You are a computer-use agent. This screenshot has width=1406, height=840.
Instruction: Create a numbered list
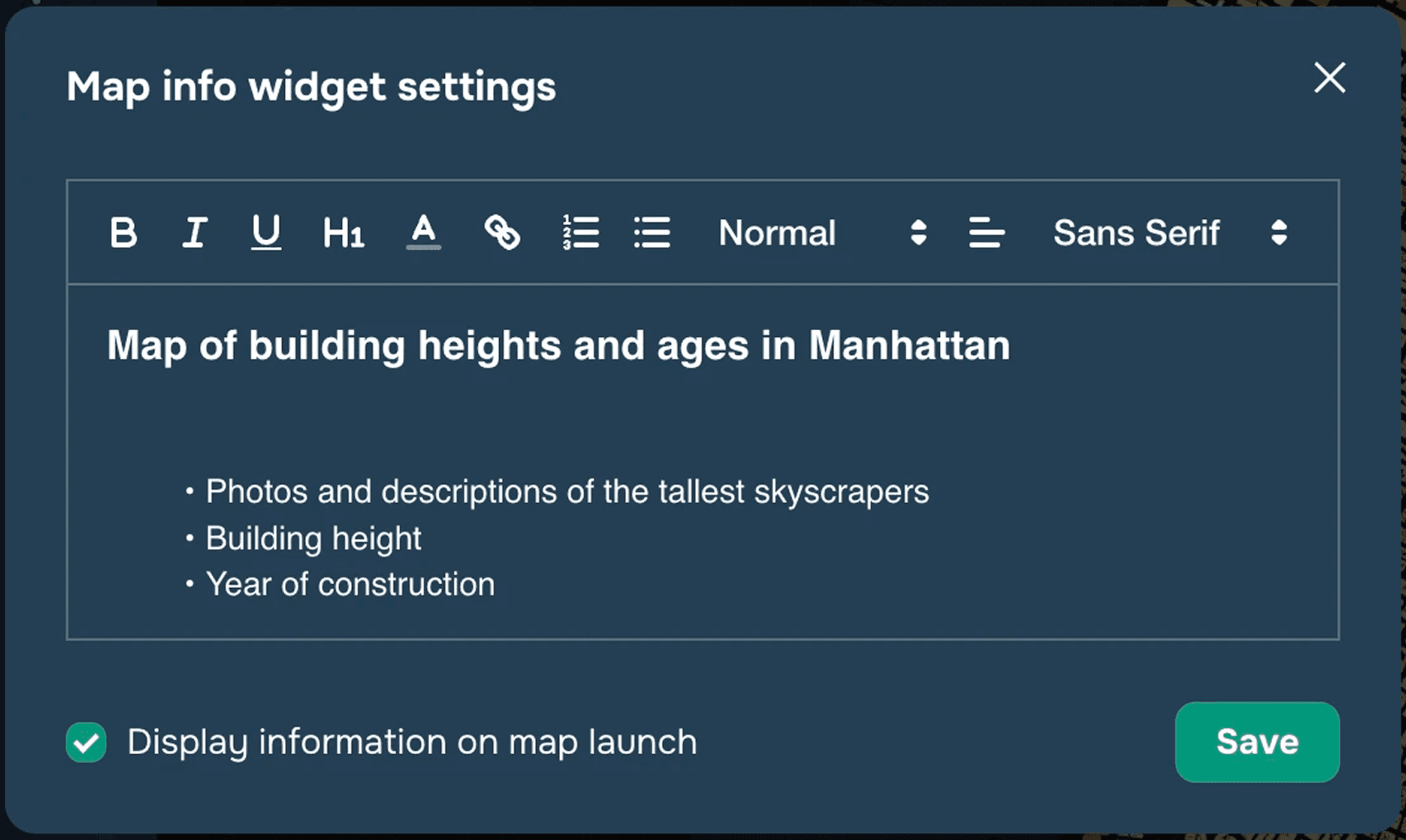(581, 232)
